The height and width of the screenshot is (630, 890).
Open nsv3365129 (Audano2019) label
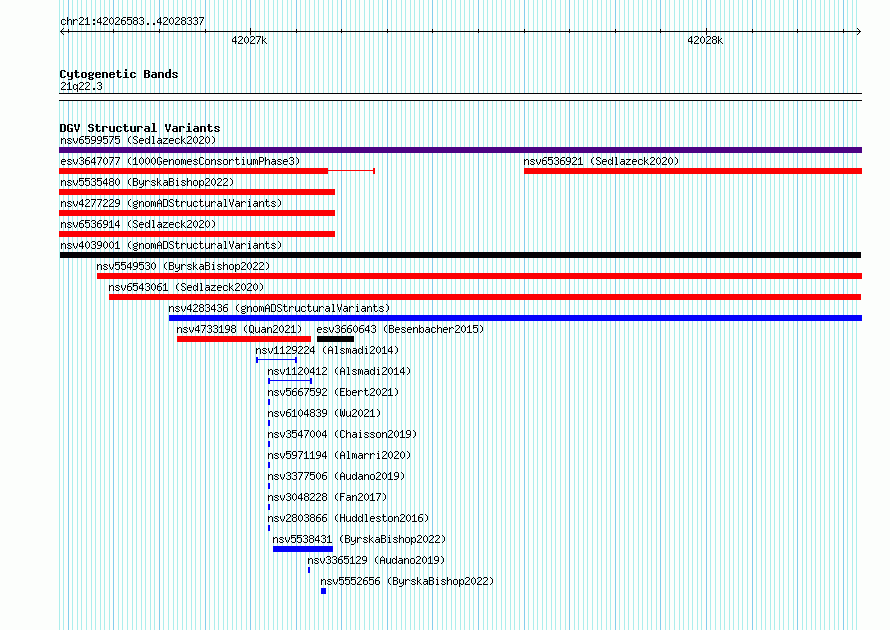click(376, 560)
